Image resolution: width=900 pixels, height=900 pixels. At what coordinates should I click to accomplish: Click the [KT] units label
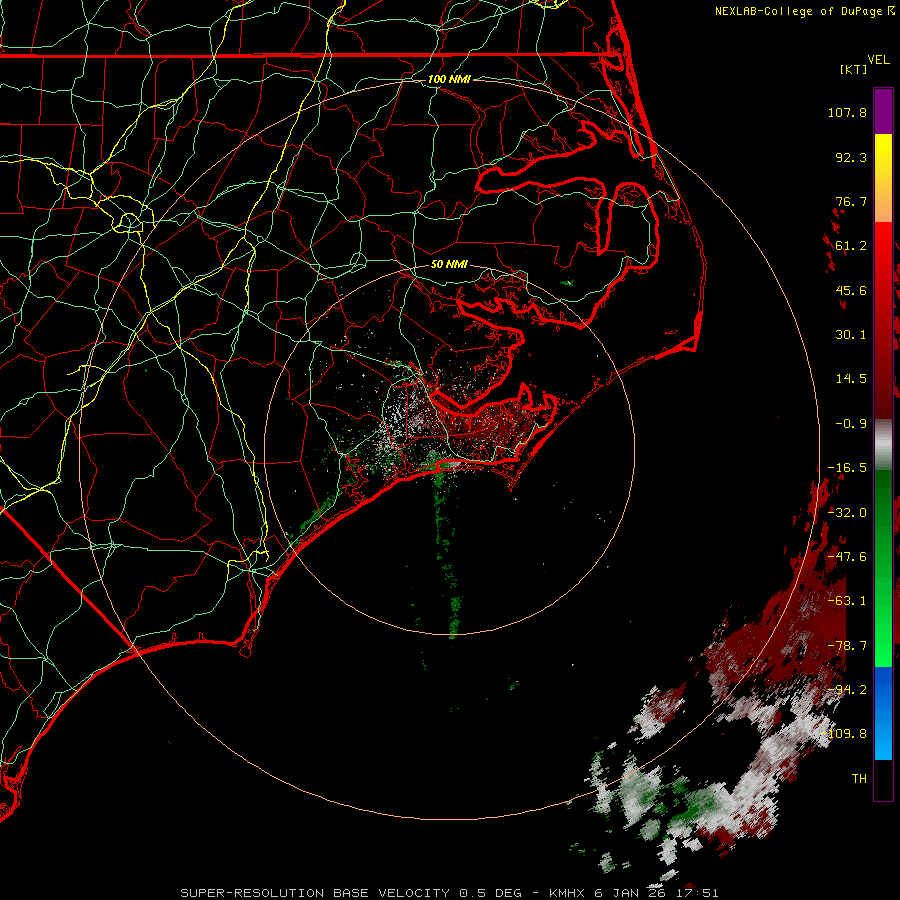(854, 69)
